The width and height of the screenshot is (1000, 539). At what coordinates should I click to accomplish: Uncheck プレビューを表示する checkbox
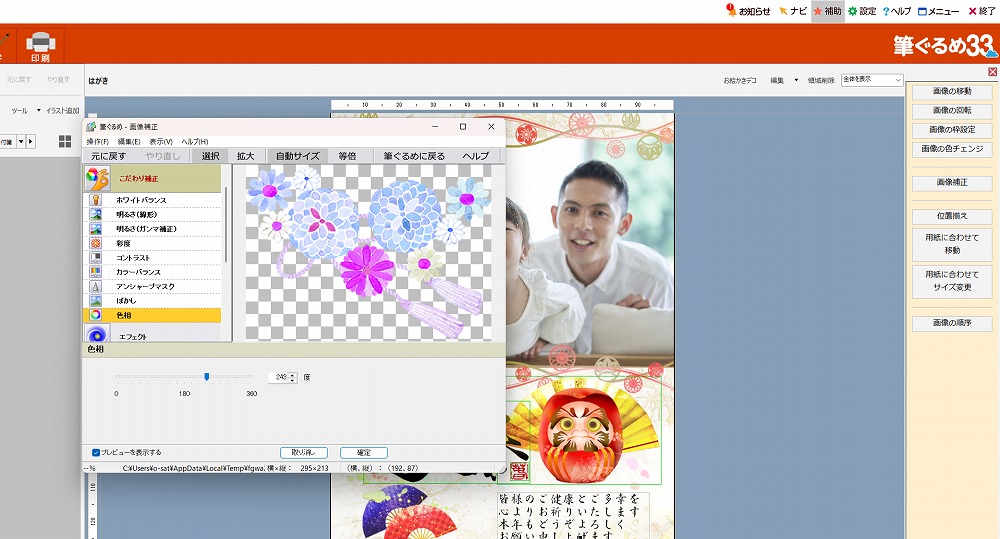96,452
